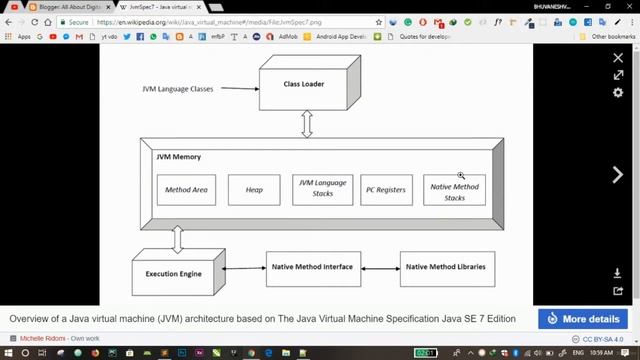Open the Chrome three-dot menu
This screenshot has width=640, height=360.
pos(632,22)
